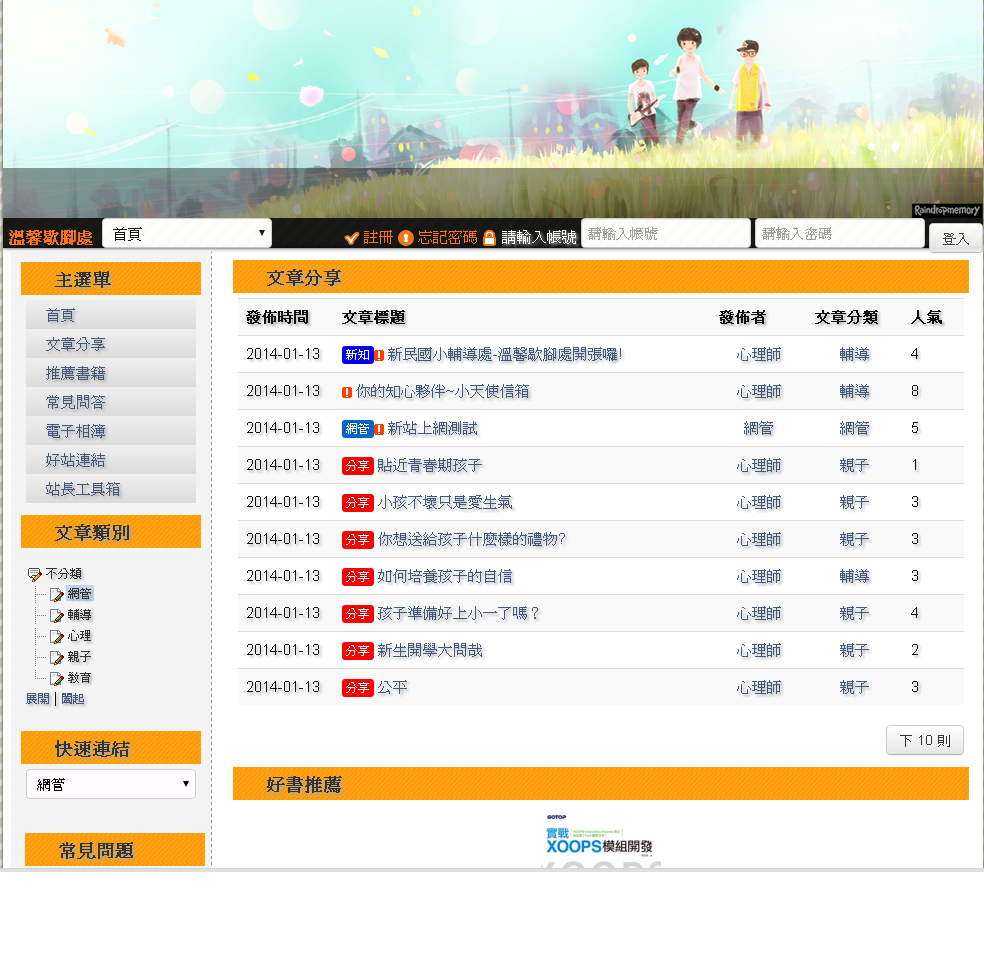The height and width of the screenshot is (957, 984).
Task: Go to 電子相簿 in the main menu
Action: click(x=76, y=431)
